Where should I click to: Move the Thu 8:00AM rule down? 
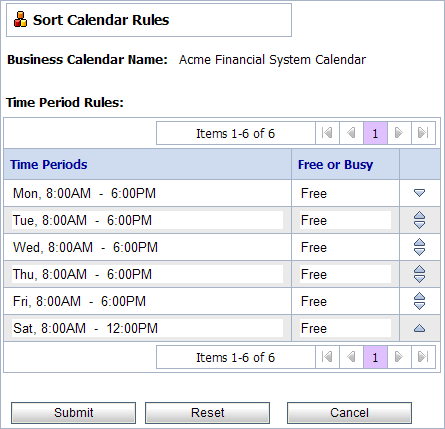coord(419,279)
